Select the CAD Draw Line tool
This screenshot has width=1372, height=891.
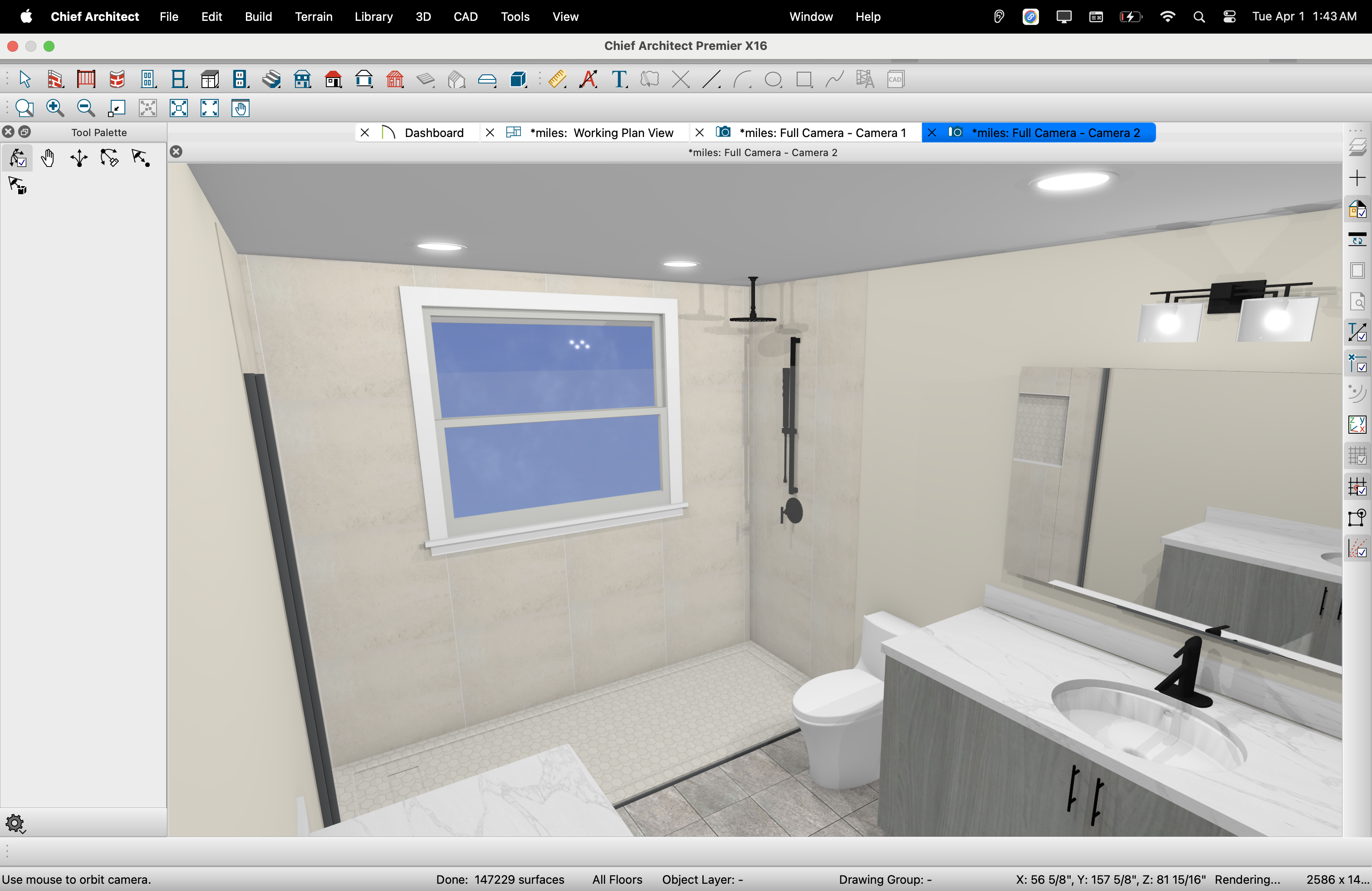711,79
